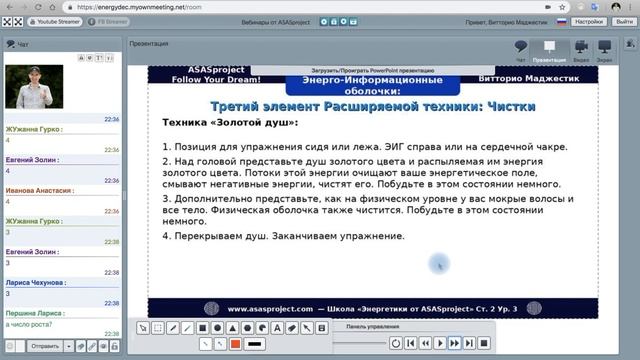Click Загрузить/Проиграть PowerPoint презентацию bar
Screen dimensions: 640x360
pos(373,70)
